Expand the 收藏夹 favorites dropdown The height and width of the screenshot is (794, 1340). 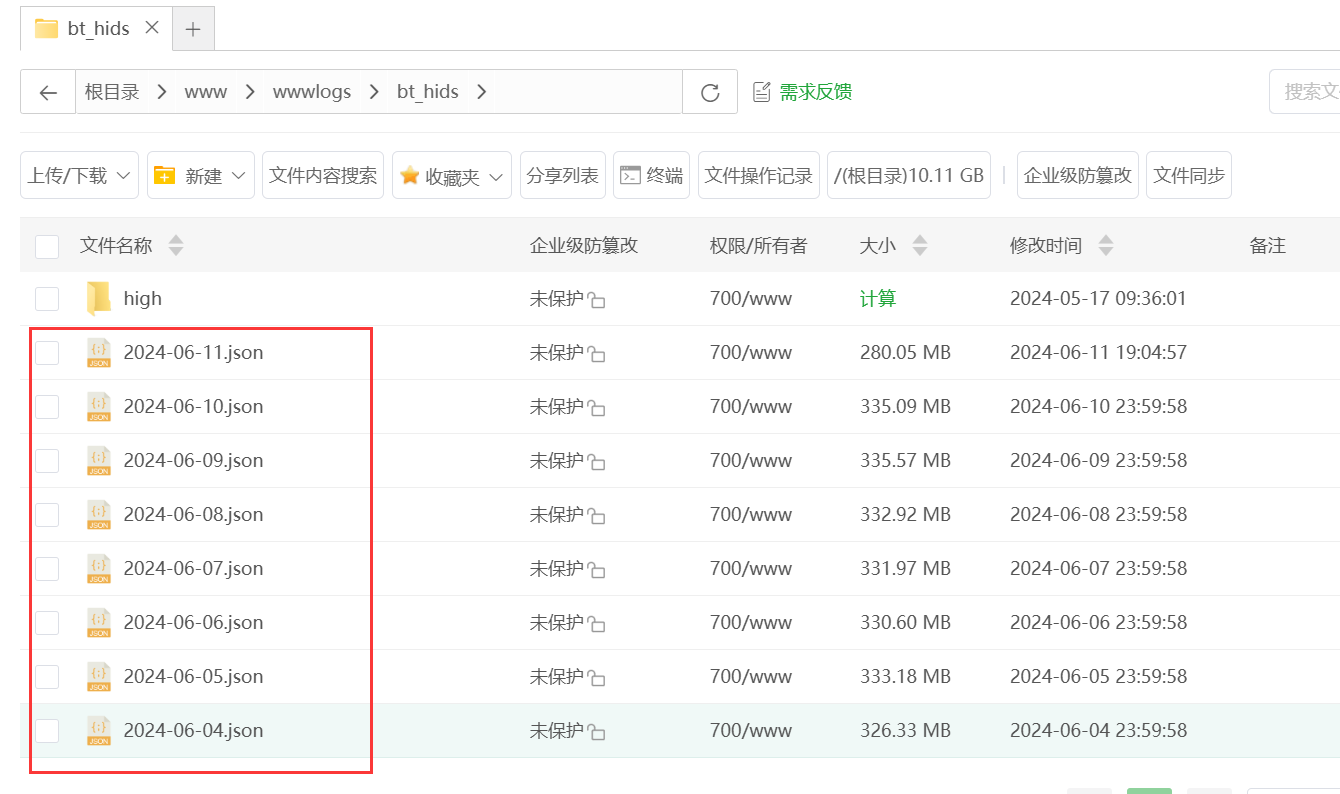click(x=452, y=176)
